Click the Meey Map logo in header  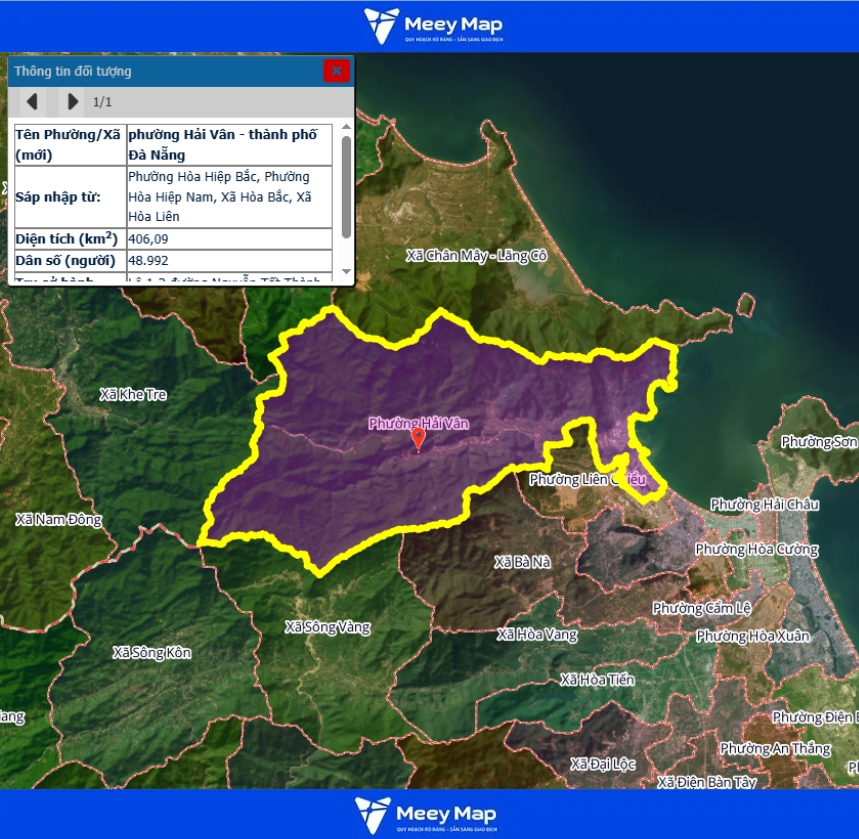[x=433, y=26]
